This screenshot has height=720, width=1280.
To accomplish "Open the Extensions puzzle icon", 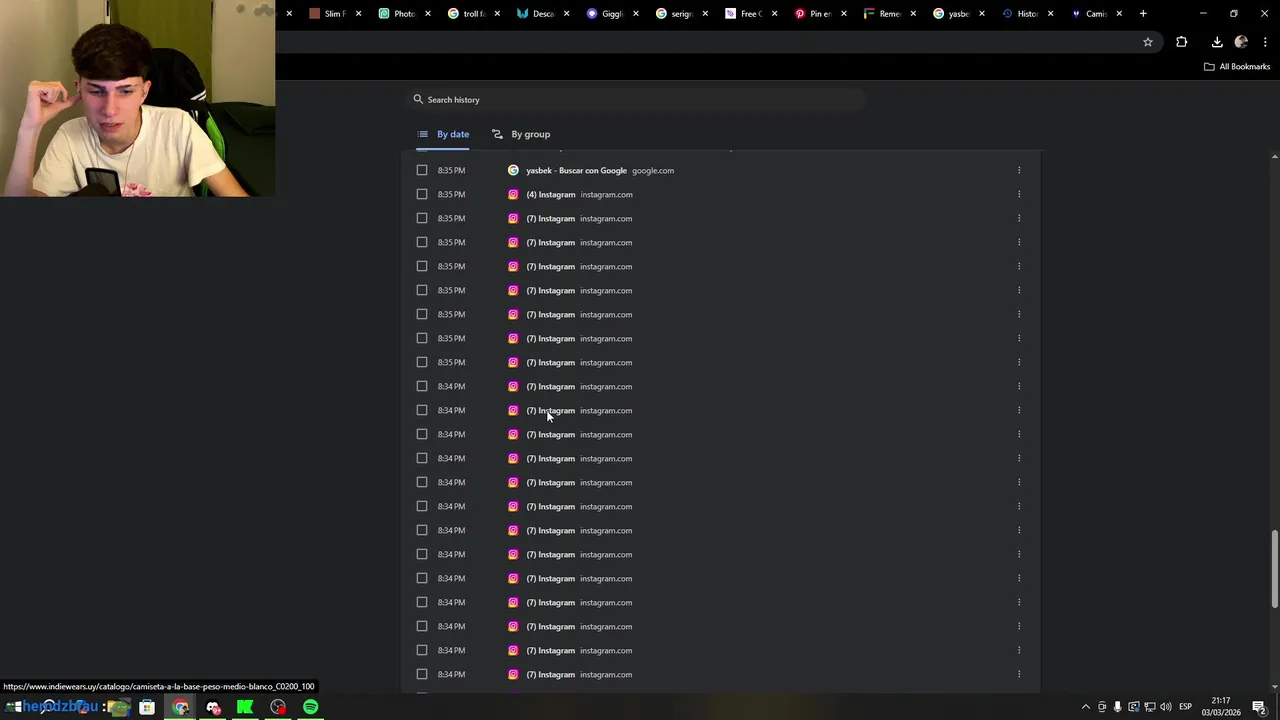I will click(1182, 42).
